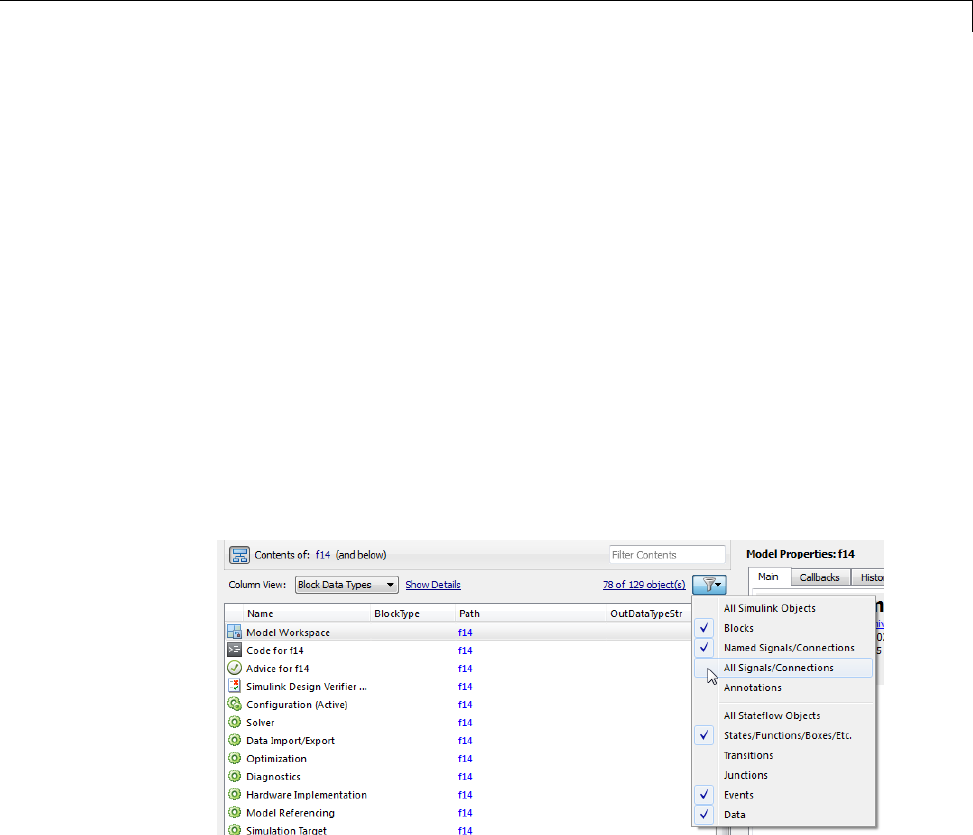Click the Hardware Implementation gear icon
The width and height of the screenshot is (973, 835).
pyautogui.click(x=234, y=794)
